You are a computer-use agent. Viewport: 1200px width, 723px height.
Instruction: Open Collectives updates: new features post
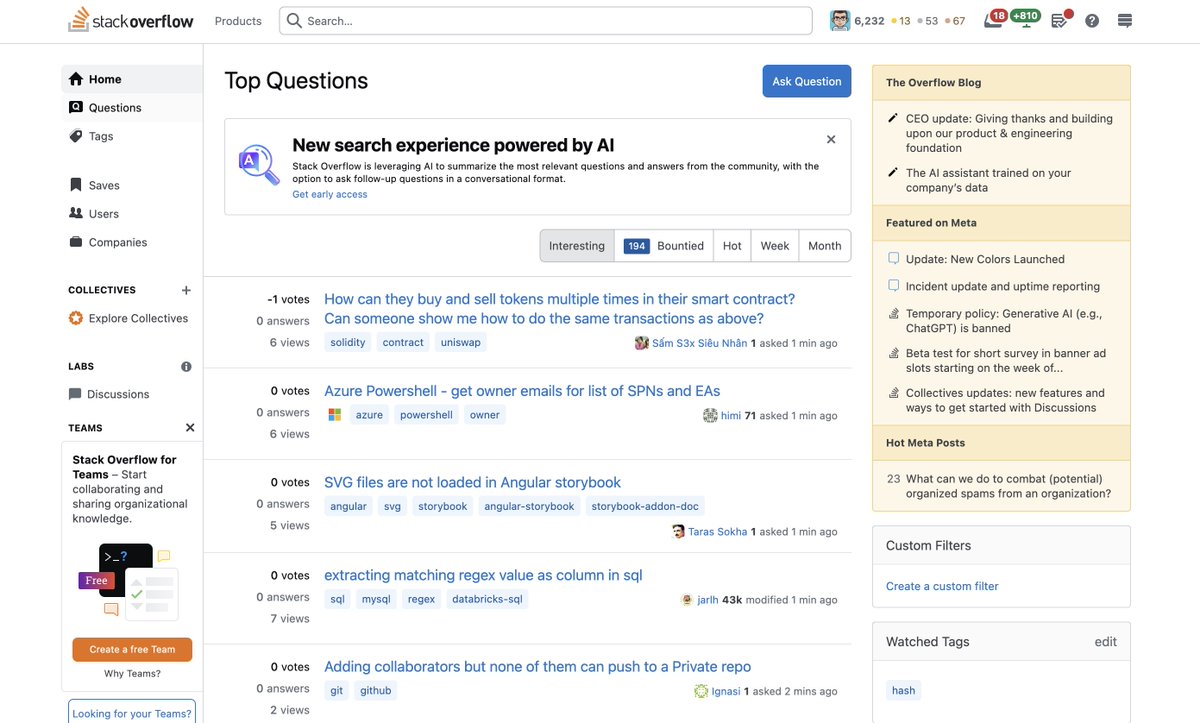pyautogui.click(x=1005, y=400)
